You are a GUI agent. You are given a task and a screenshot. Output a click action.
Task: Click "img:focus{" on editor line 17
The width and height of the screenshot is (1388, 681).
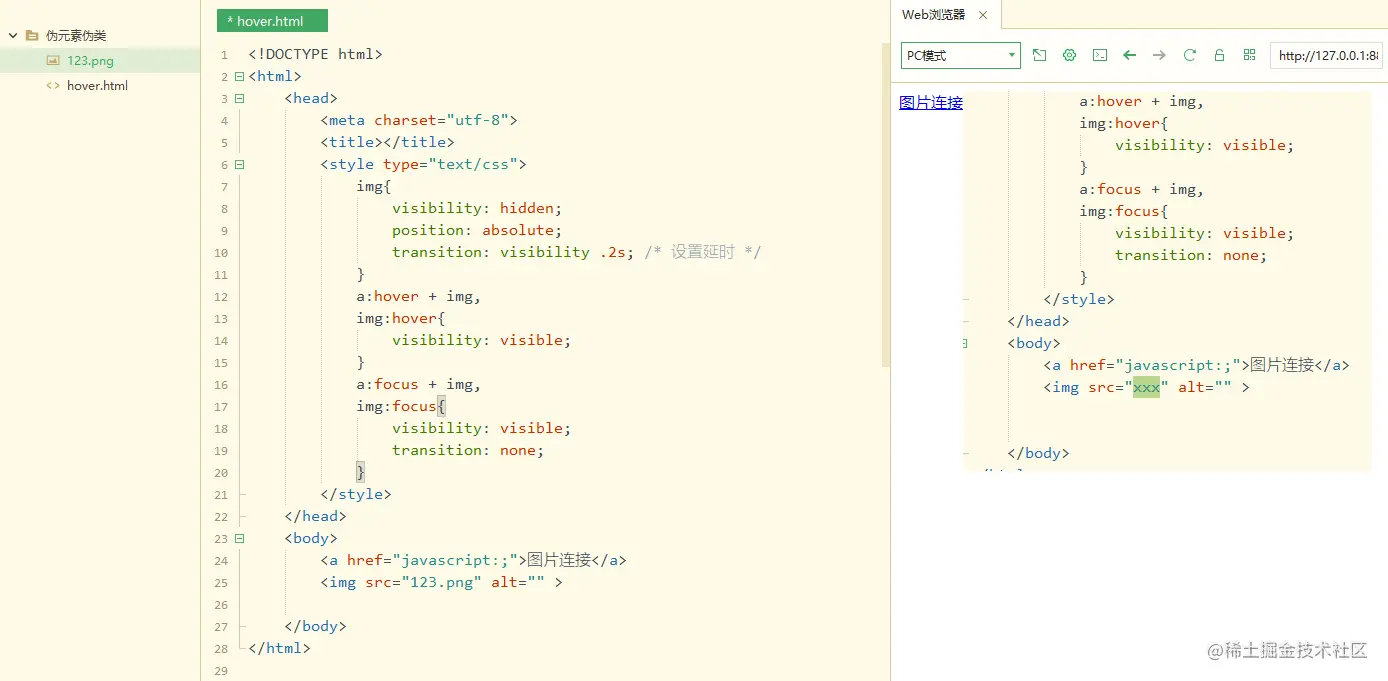point(400,406)
